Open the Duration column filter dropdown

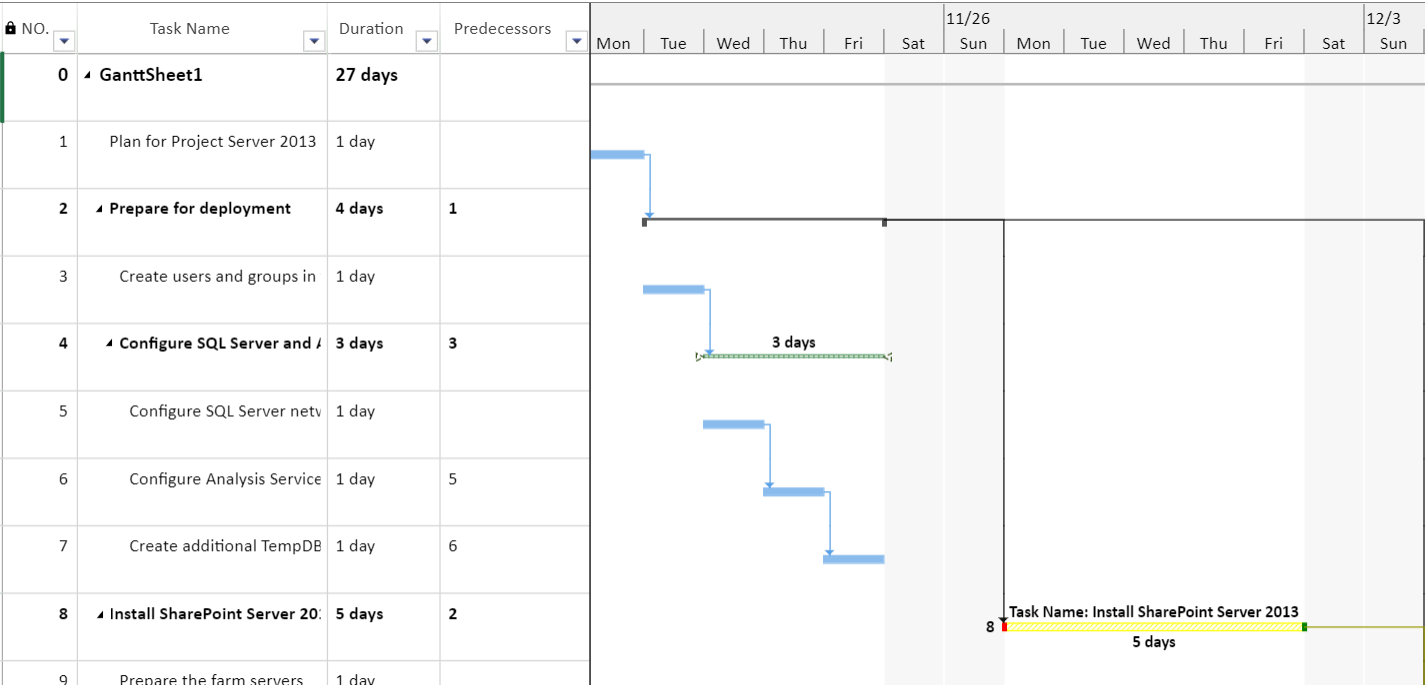[x=427, y=41]
